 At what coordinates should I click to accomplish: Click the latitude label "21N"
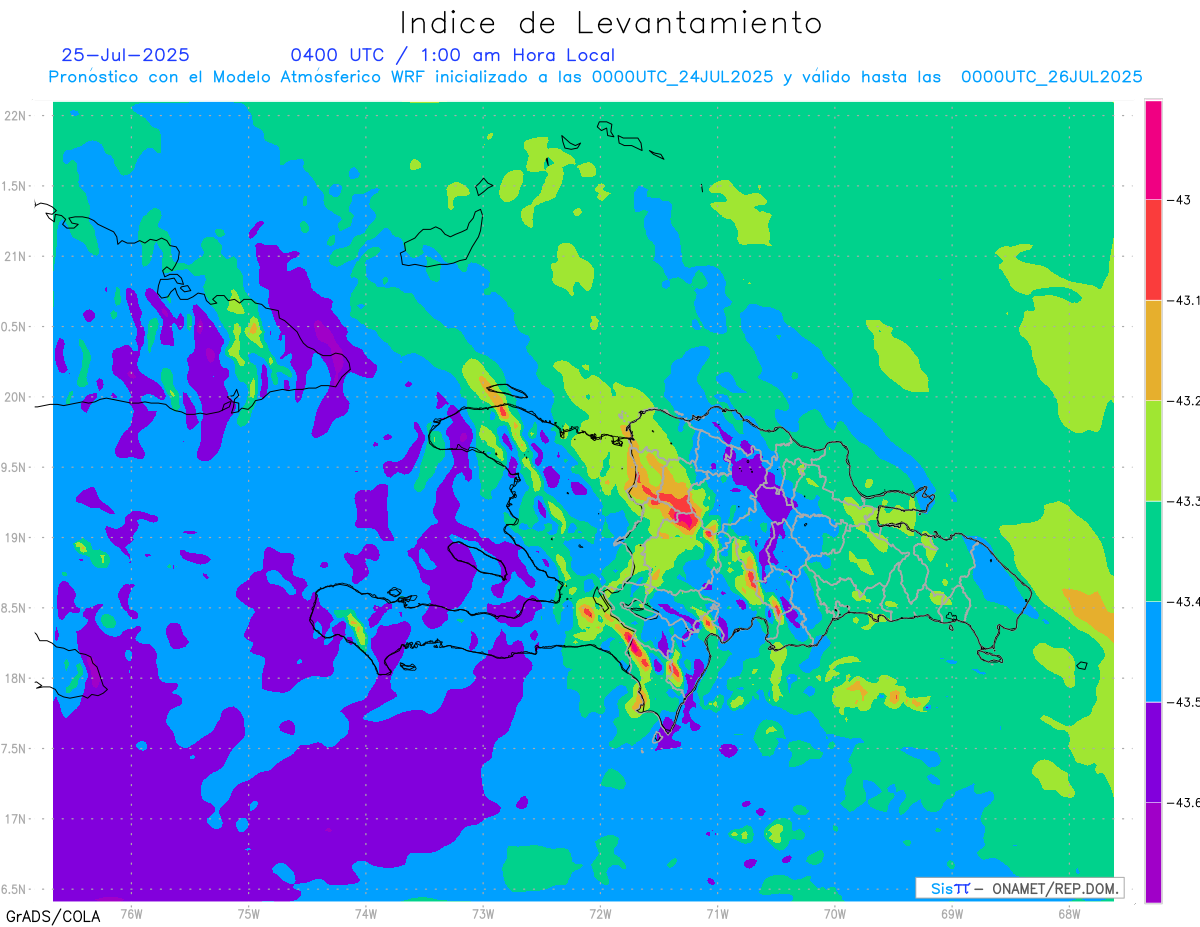point(16,257)
